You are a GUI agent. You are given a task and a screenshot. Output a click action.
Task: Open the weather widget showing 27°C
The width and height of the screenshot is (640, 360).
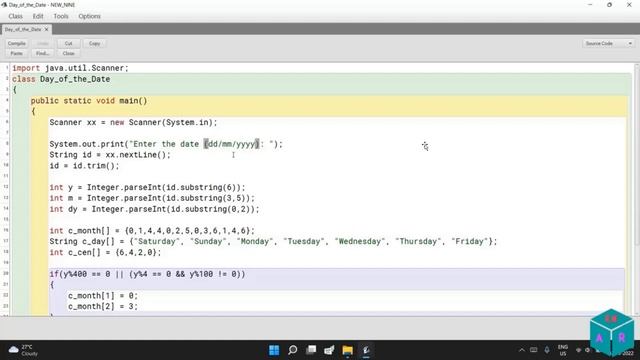[23, 350]
